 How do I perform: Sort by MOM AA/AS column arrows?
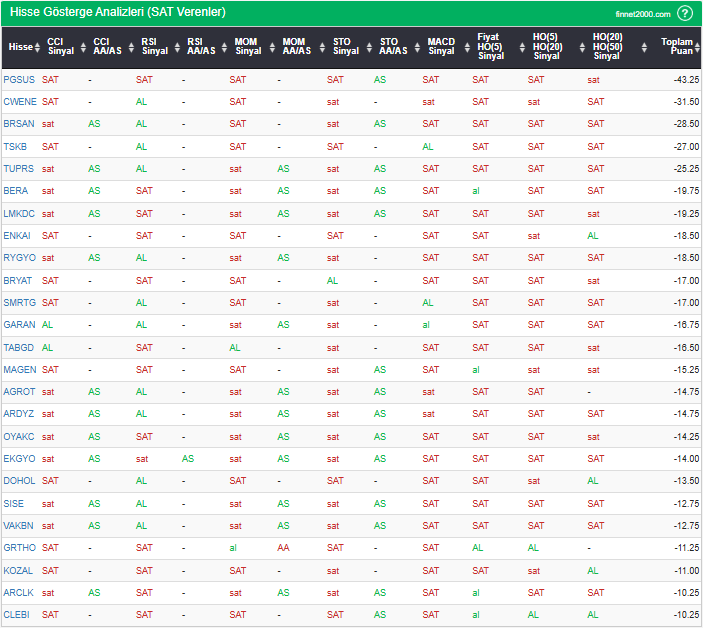coord(322,47)
